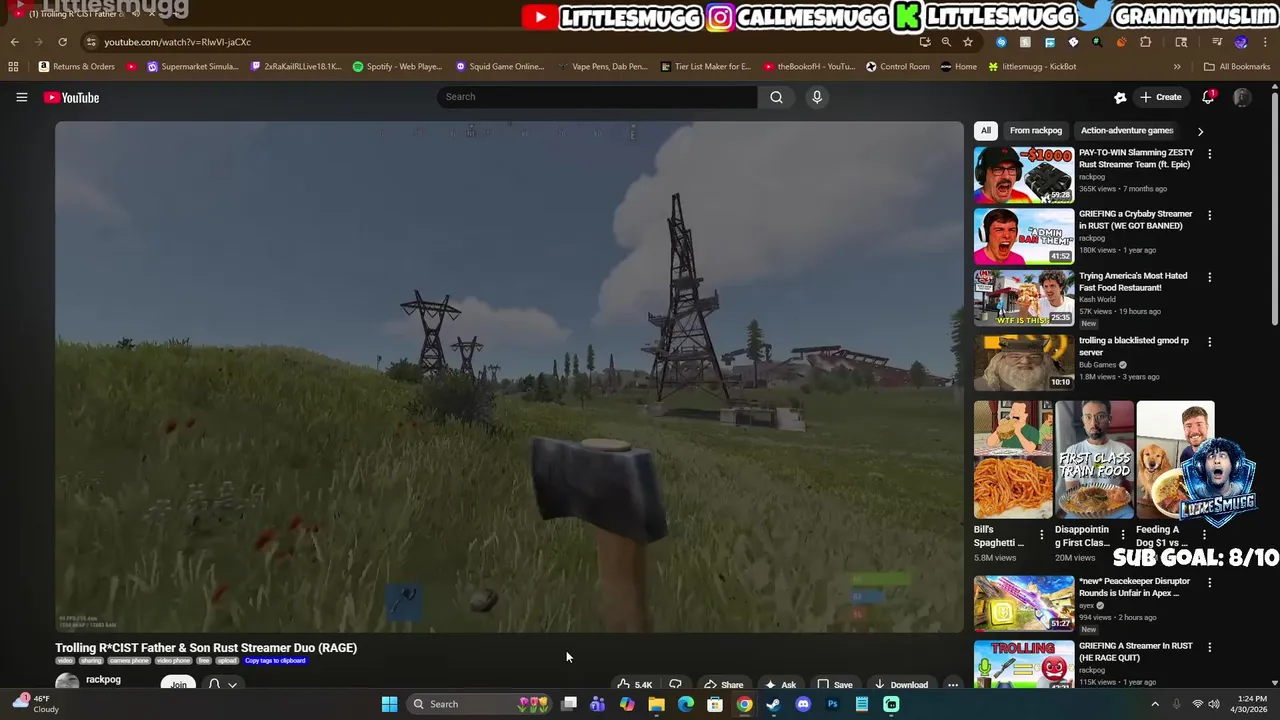This screenshot has width=1280, height=720.
Task: Open options for trolling a blacklisted gmod video
Action: pos(1209,341)
